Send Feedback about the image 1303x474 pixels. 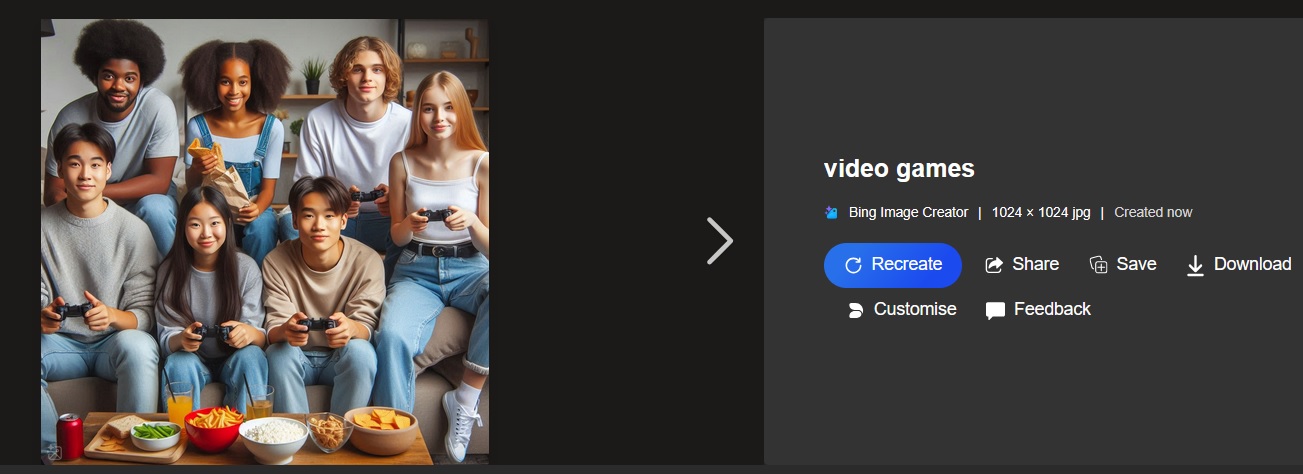tap(1038, 310)
